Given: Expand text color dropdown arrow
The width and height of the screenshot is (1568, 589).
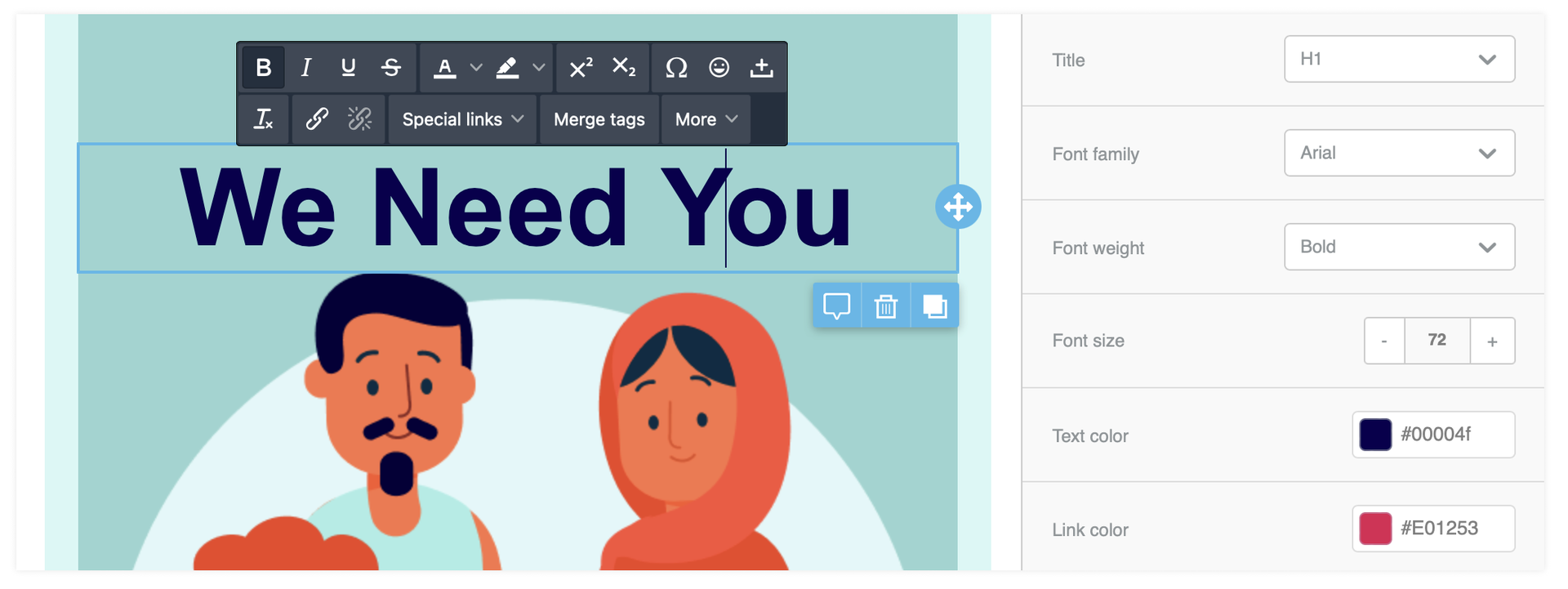Looking at the screenshot, I should [476, 68].
